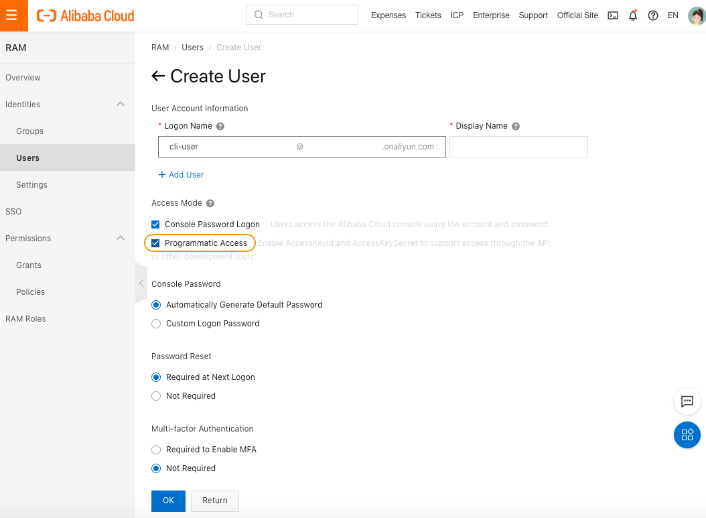Open the user avatar profile menu
Image resolution: width=706 pixels, height=518 pixels.
coord(696,16)
